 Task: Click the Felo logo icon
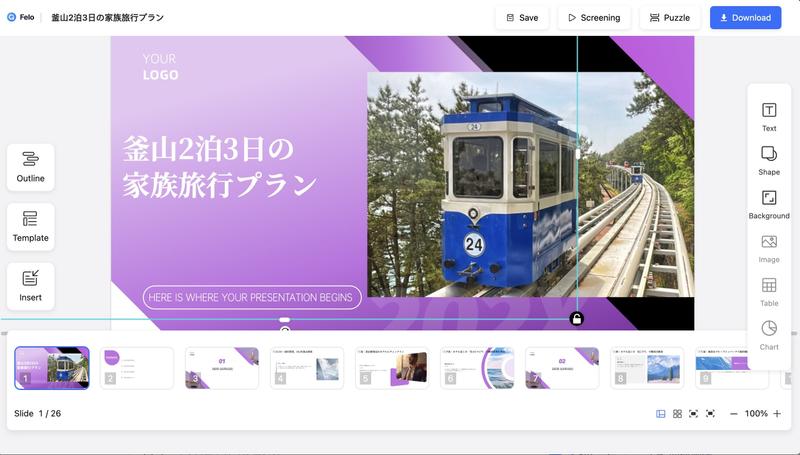(x=12, y=17)
